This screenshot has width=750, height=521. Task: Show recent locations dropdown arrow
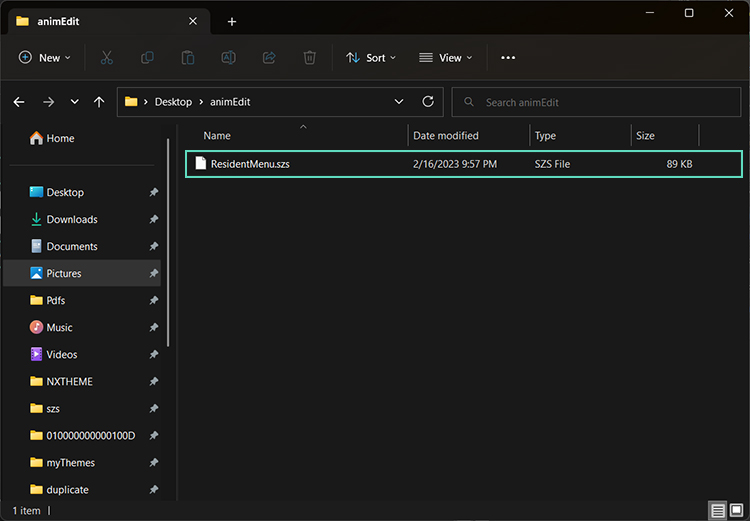click(74, 102)
